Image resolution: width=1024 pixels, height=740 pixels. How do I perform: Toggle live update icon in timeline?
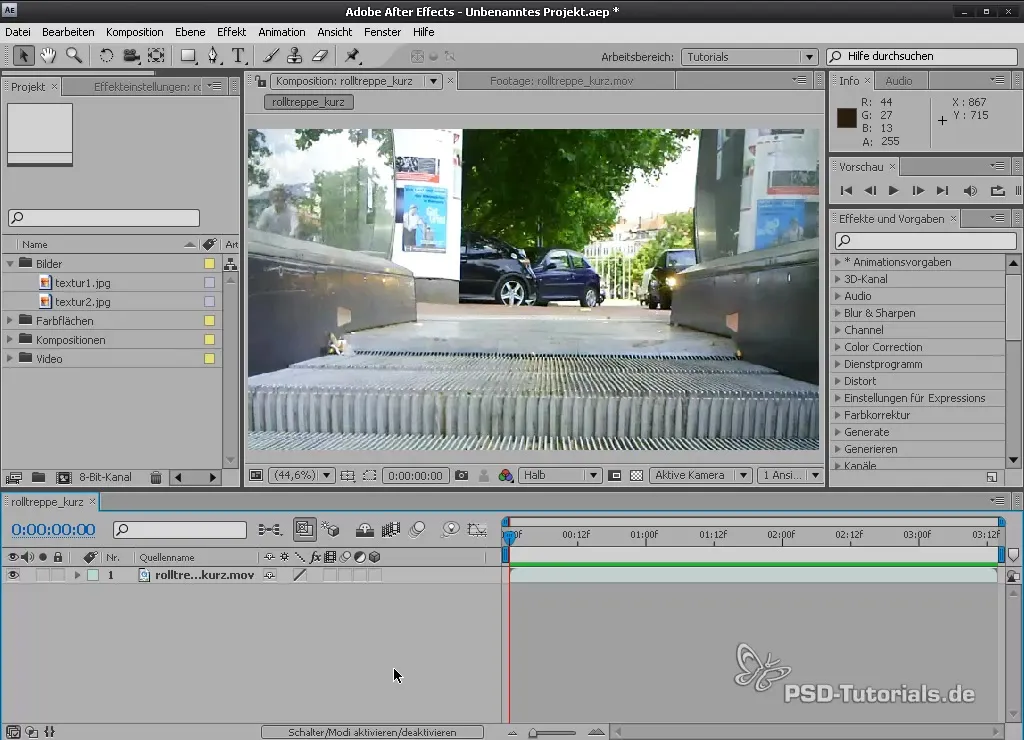coord(304,529)
